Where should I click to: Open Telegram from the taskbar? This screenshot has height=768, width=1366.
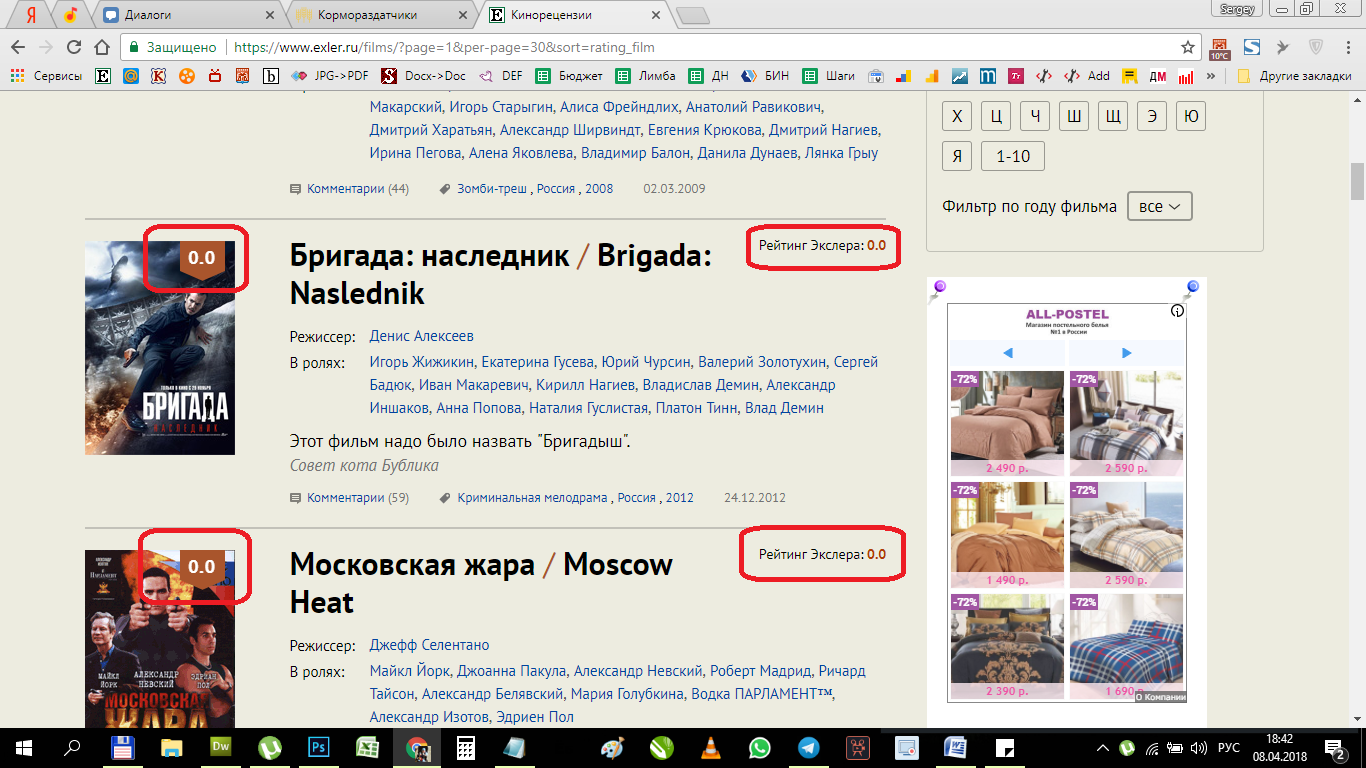pyautogui.click(x=808, y=747)
